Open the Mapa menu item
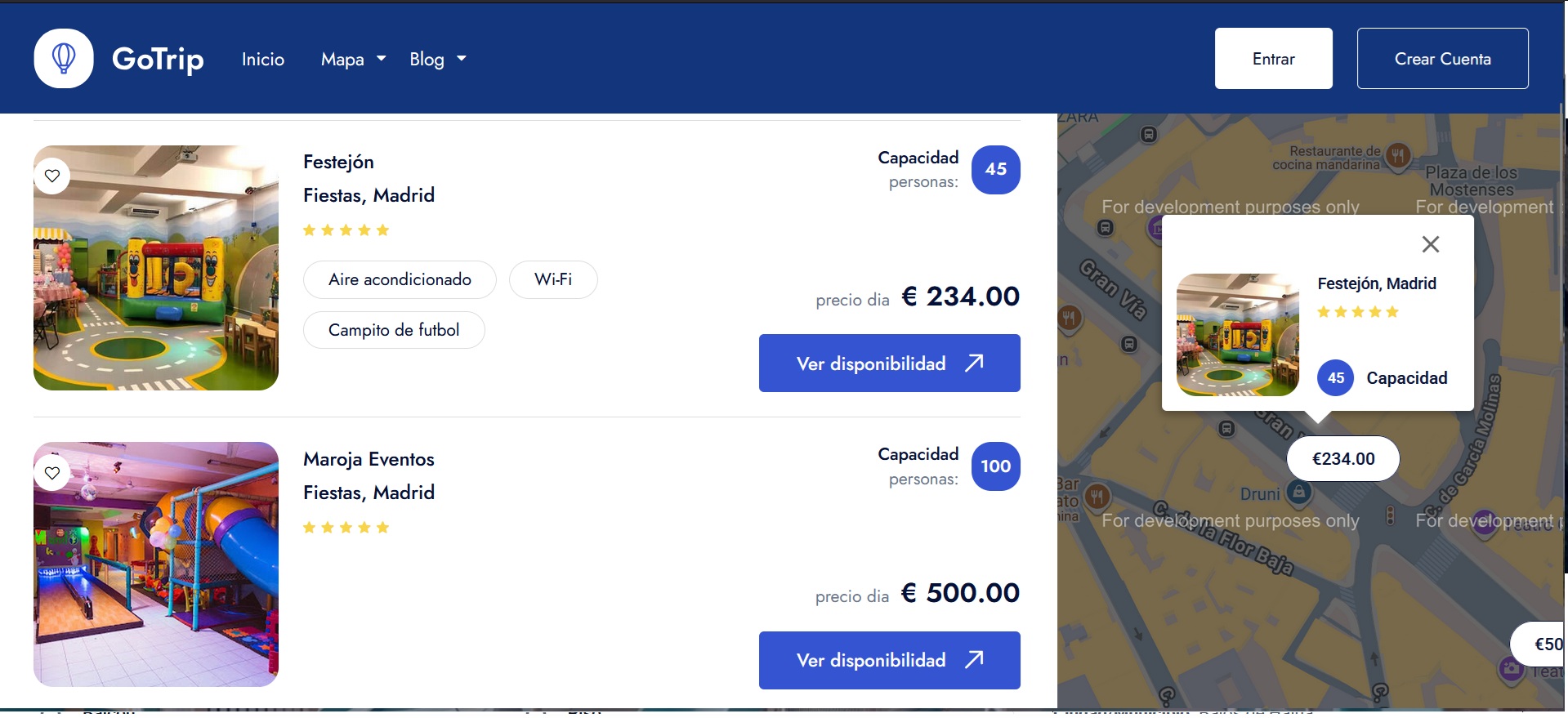This screenshot has width=1568, height=718. pyautogui.click(x=342, y=59)
